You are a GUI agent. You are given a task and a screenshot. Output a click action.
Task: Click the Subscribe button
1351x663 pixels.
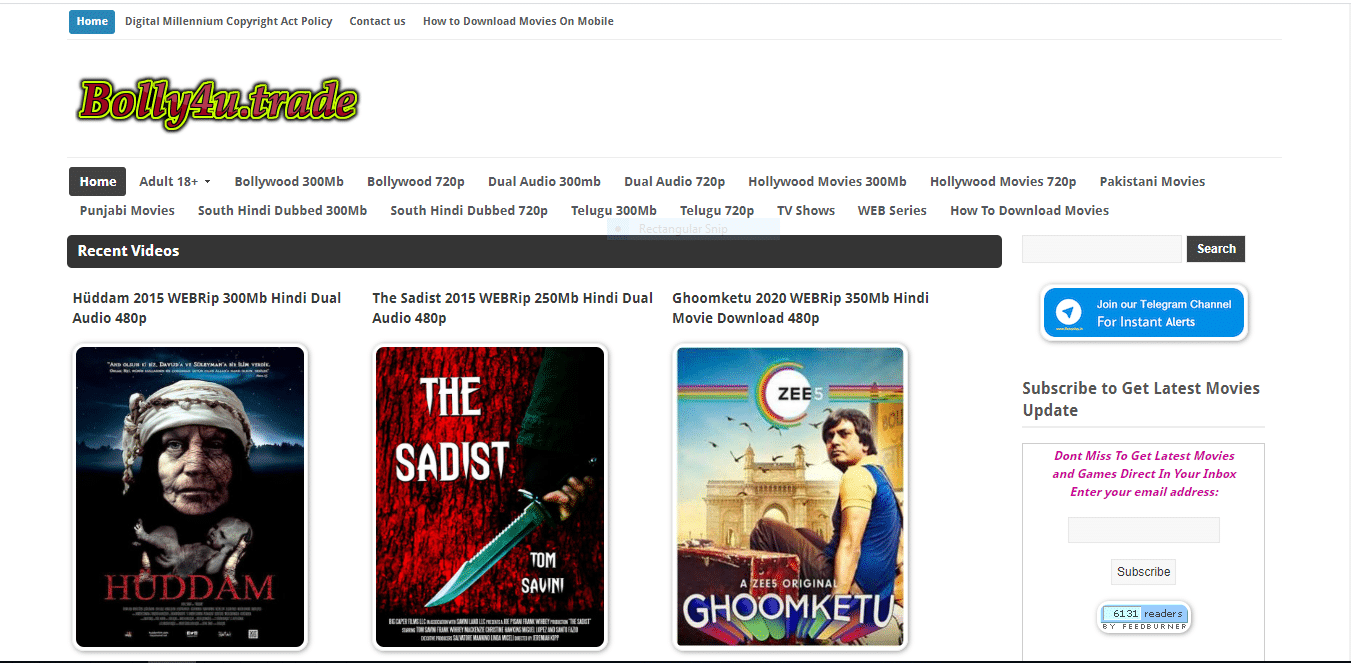pos(1143,572)
